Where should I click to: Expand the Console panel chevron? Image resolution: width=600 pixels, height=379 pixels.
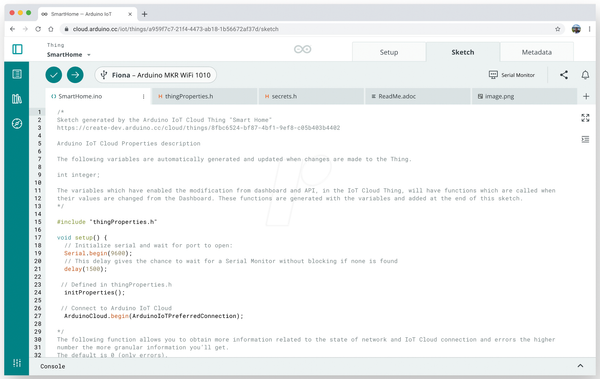point(580,366)
